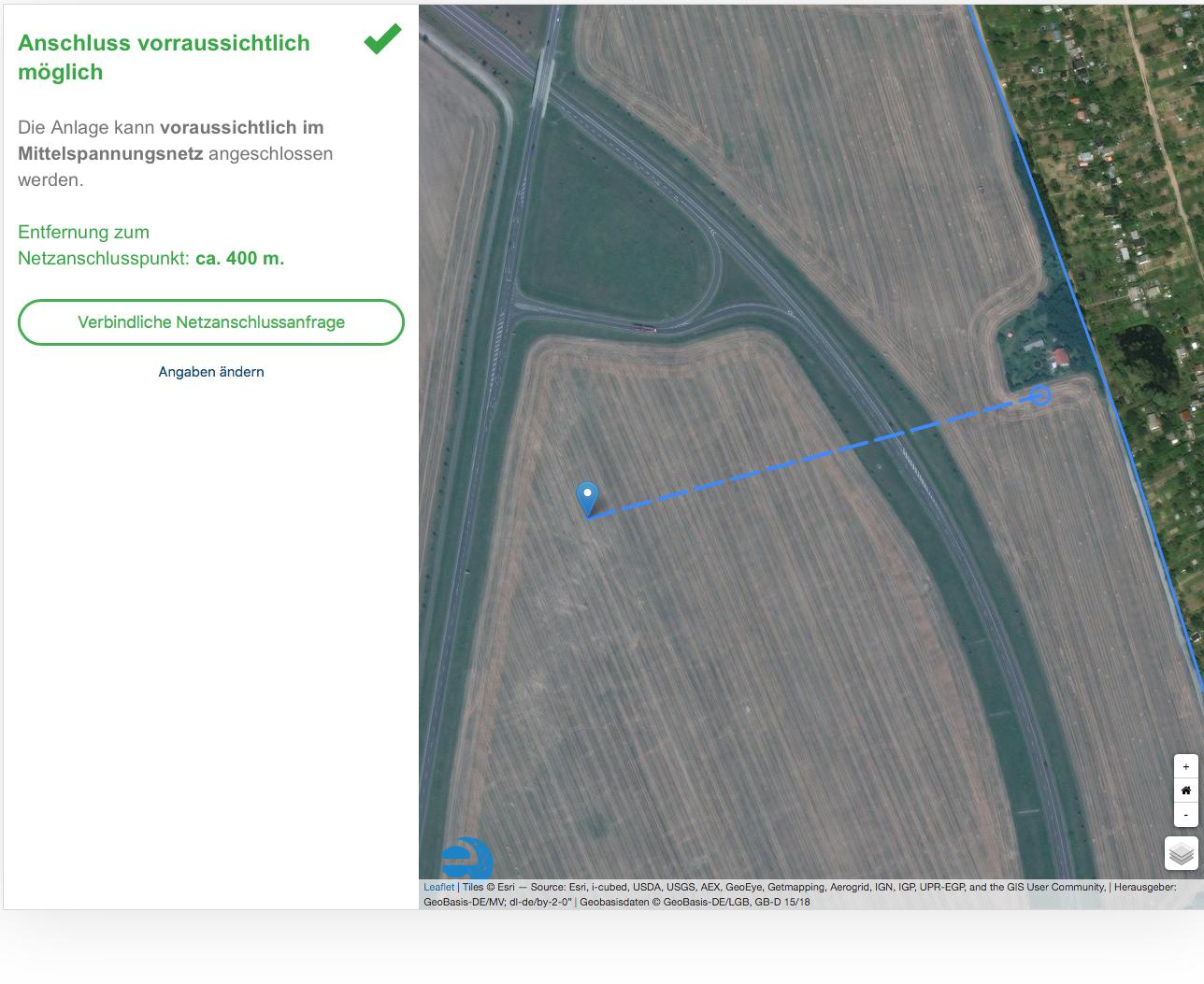
Task: Click the blue e logo on the map
Action: click(466, 858)
